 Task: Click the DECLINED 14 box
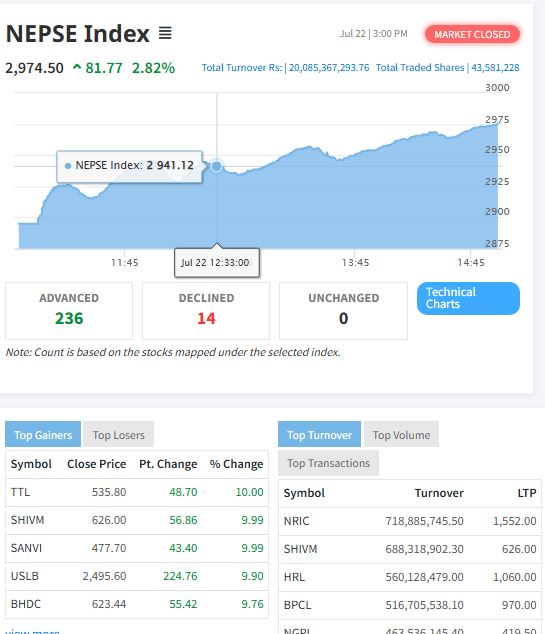click(206, 311)
